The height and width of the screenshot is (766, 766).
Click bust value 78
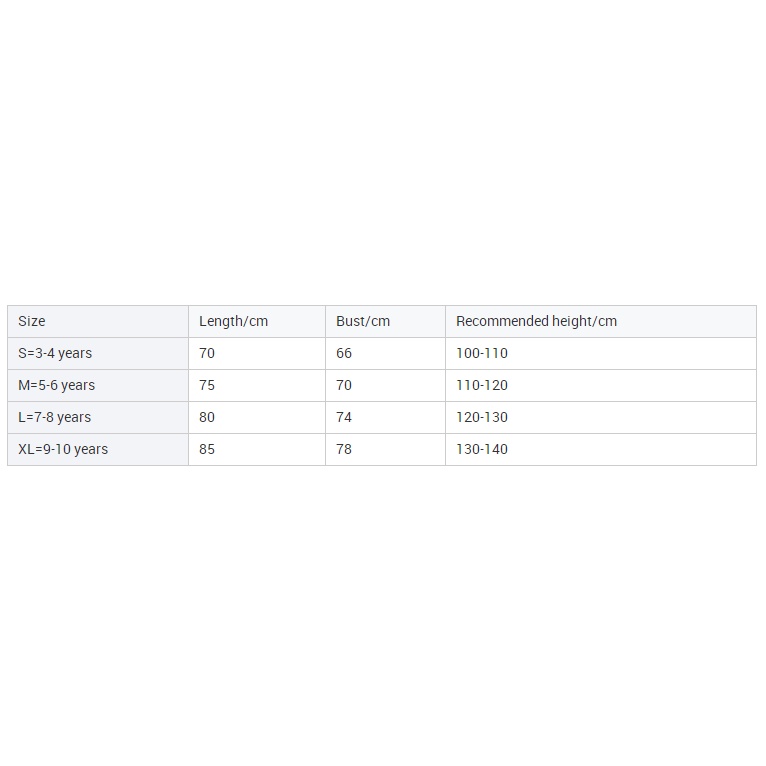(344, 449)
